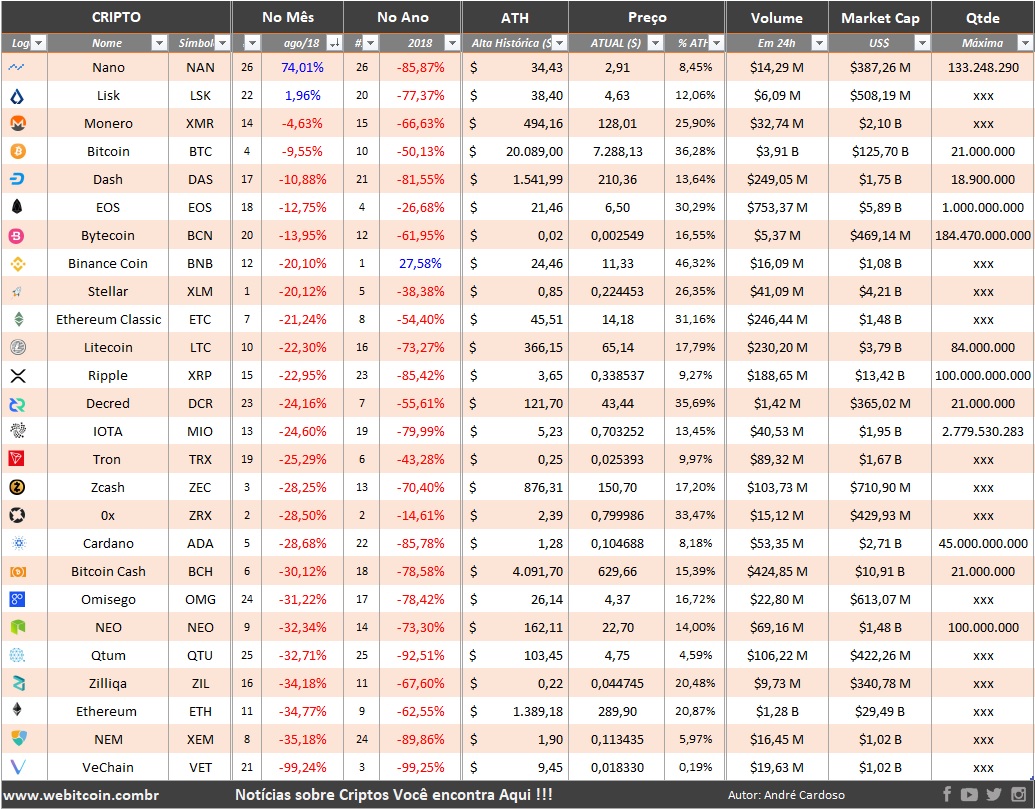Click the NEO green logo icon

point(17,628)
